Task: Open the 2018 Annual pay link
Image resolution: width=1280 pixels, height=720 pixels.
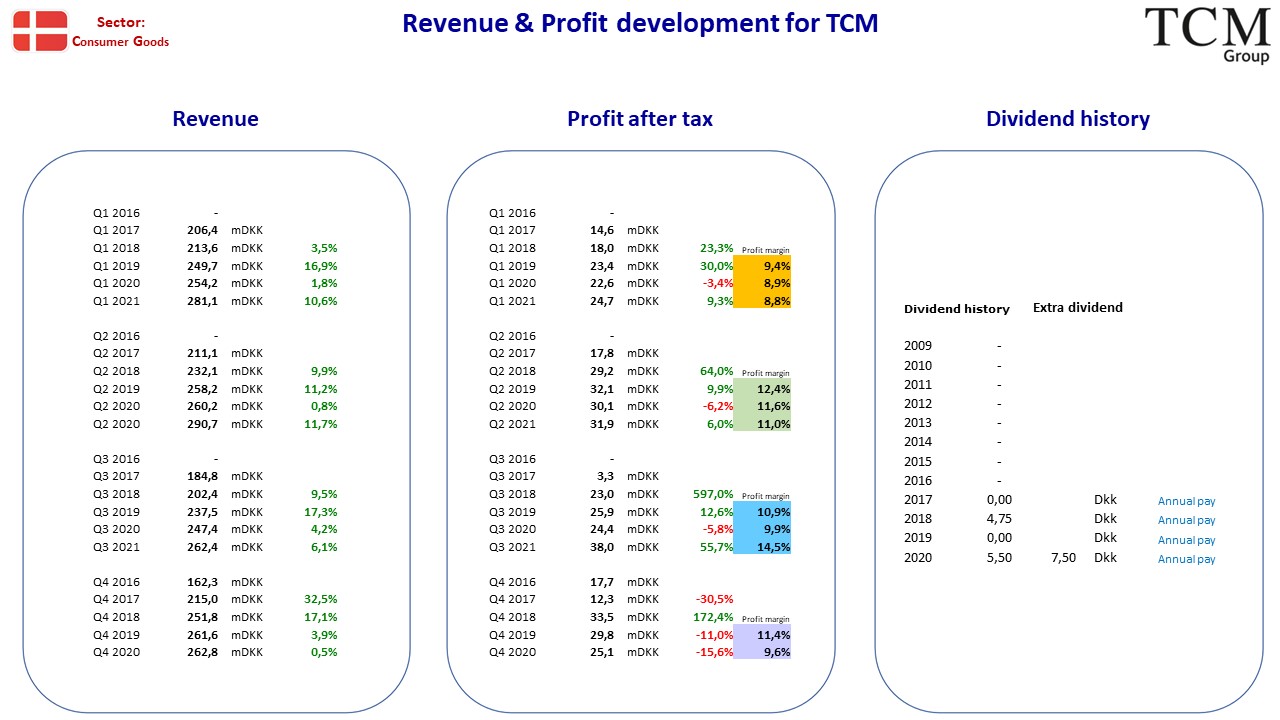Action: coord(1186,520)
